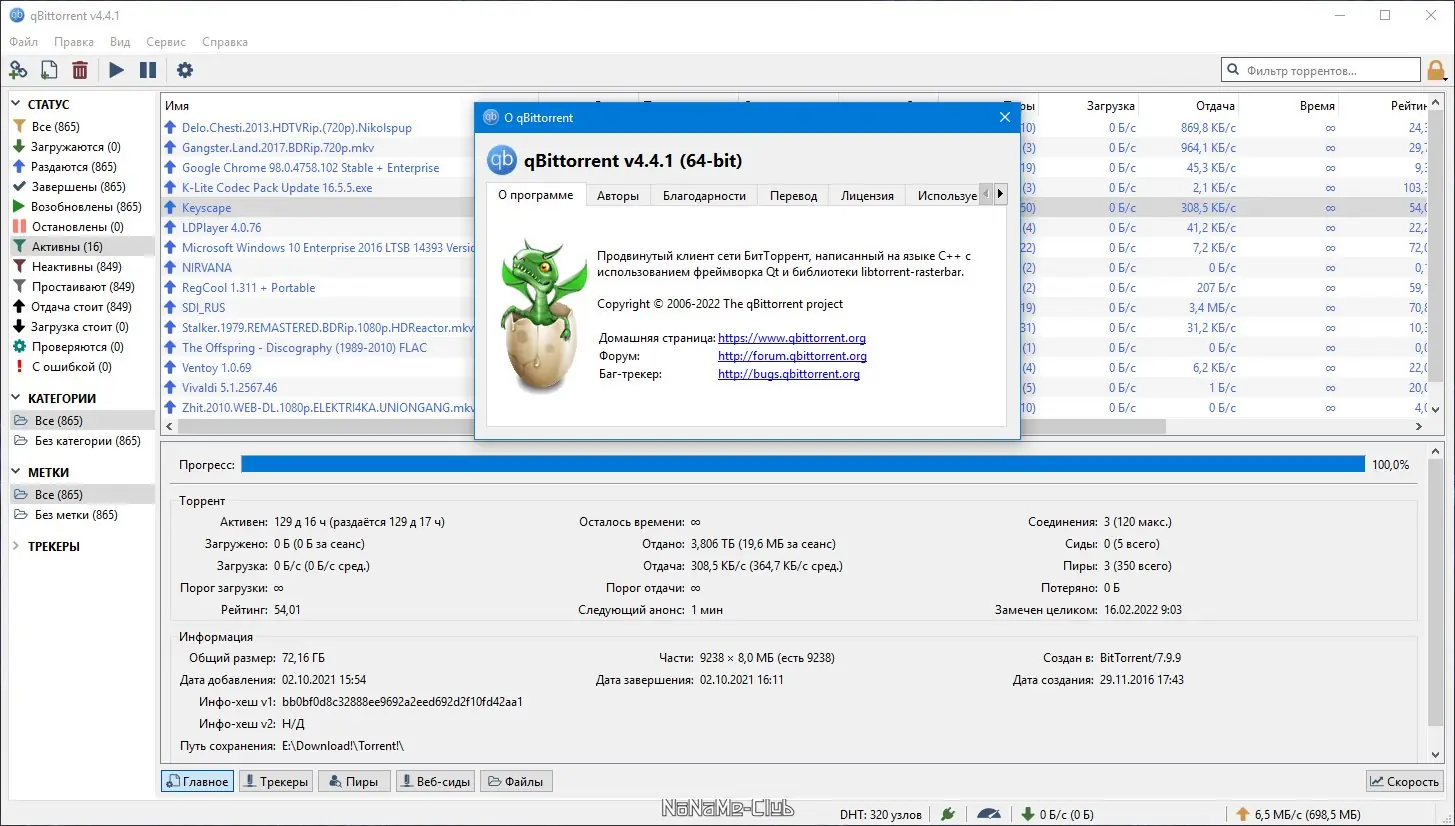The width and height of the screenshot is (1455, 826).
Task: Click the left tab-scroll arrow in About dialog
Action: click(987, 194)
